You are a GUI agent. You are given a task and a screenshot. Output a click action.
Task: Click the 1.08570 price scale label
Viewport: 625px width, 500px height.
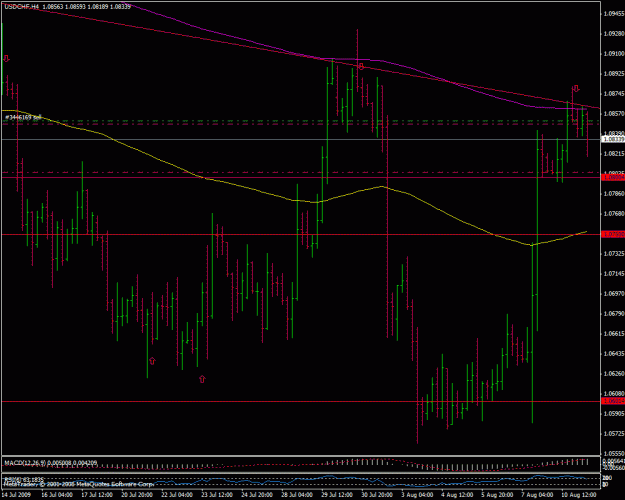coord(614,114)
